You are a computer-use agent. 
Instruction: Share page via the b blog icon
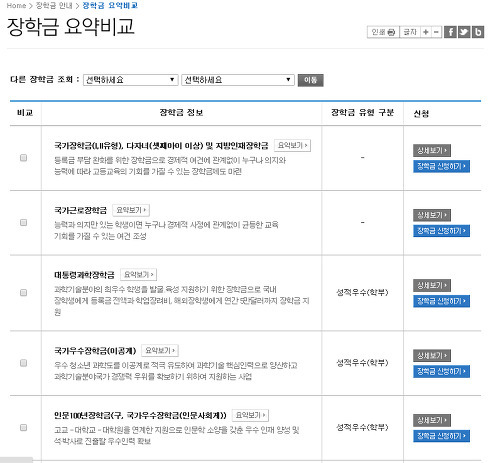click(478, 32)
